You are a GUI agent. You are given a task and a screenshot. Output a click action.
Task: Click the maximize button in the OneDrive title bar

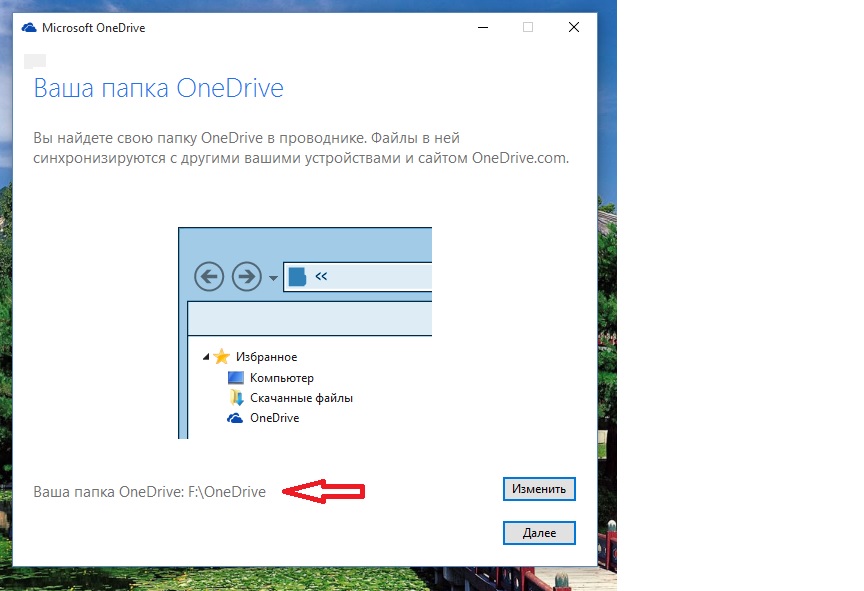pyautogui.click(x=528, y=28)
